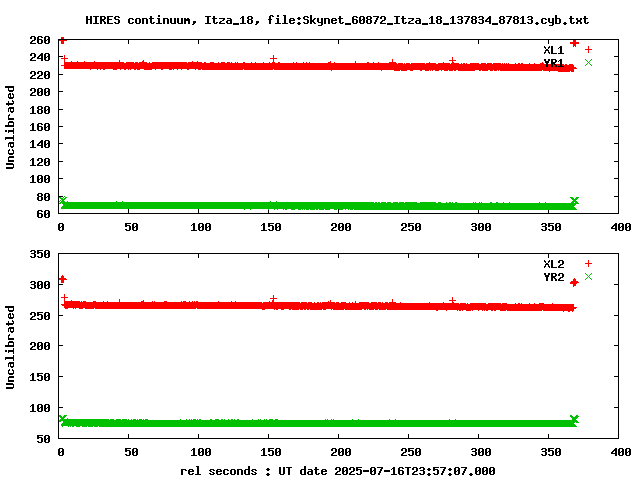This screenshot has height=480, width=640.
Task: Click the 150 tick on the bottom plot's y-axis
Action: tap(40, 377)
